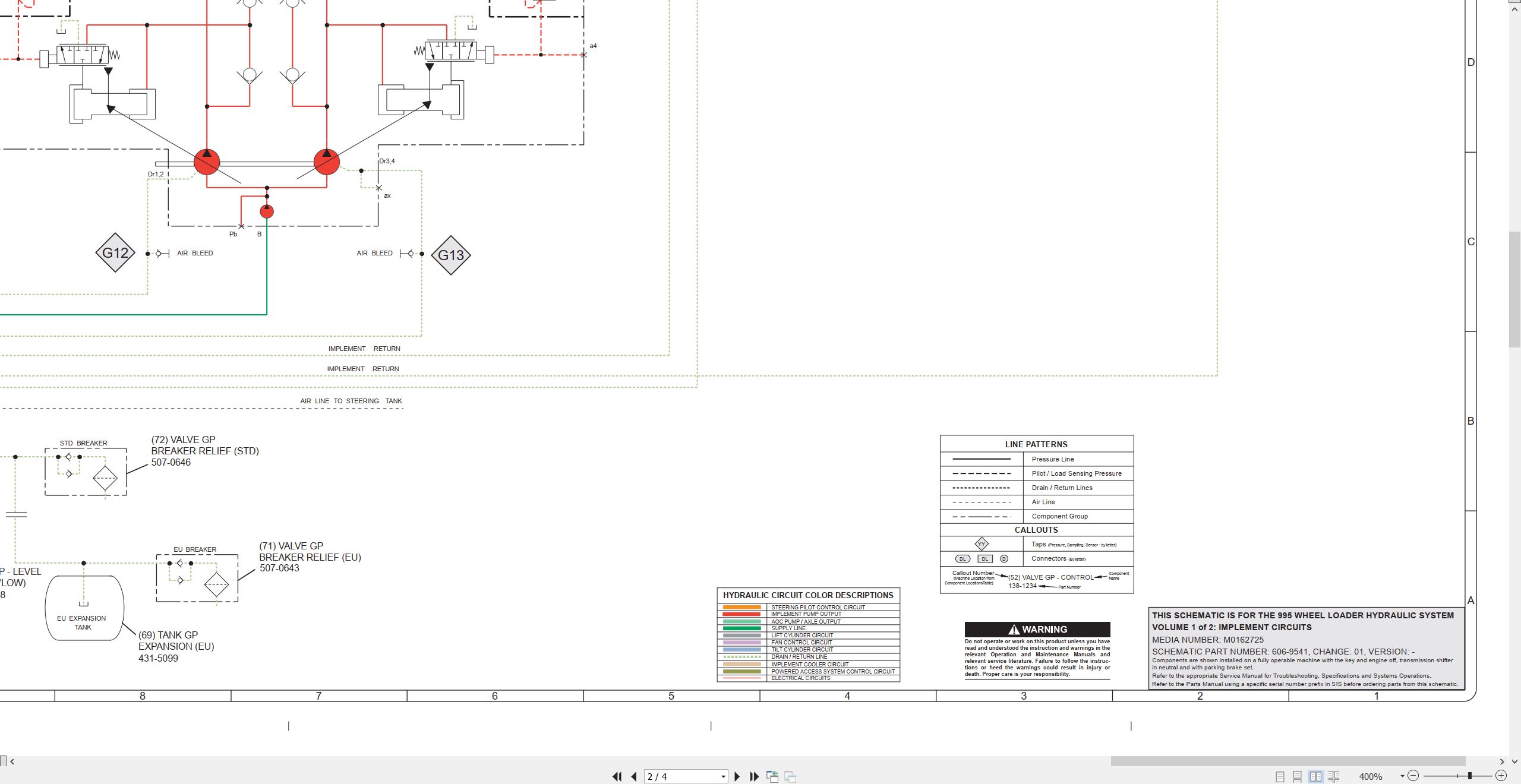The height and width of the screenshot is (784, 1521).
Task: Click the LINE PATTERNS legend title
Action: pos(1036,444)
